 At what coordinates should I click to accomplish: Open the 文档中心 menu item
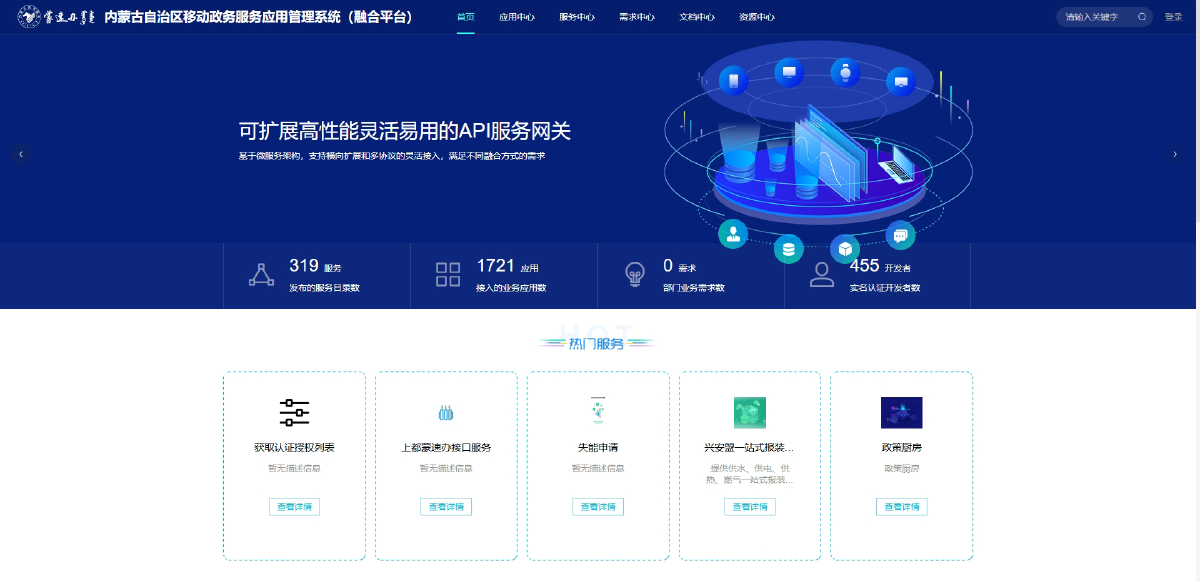click(697, 17)
